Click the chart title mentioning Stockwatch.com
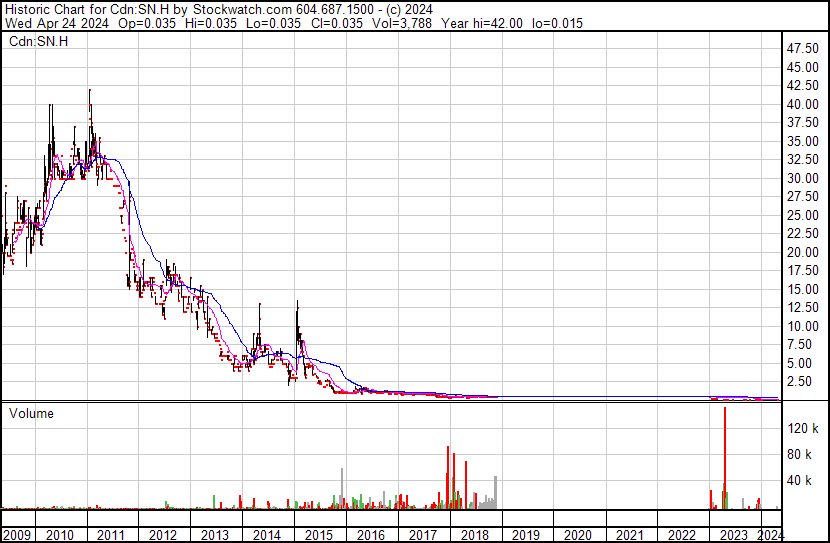 point(219,10)
